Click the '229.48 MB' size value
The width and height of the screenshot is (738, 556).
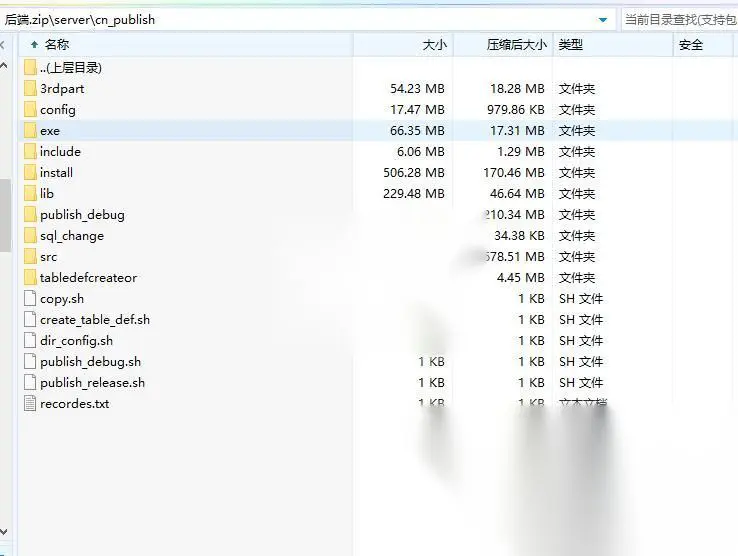[x=414, y=193]
